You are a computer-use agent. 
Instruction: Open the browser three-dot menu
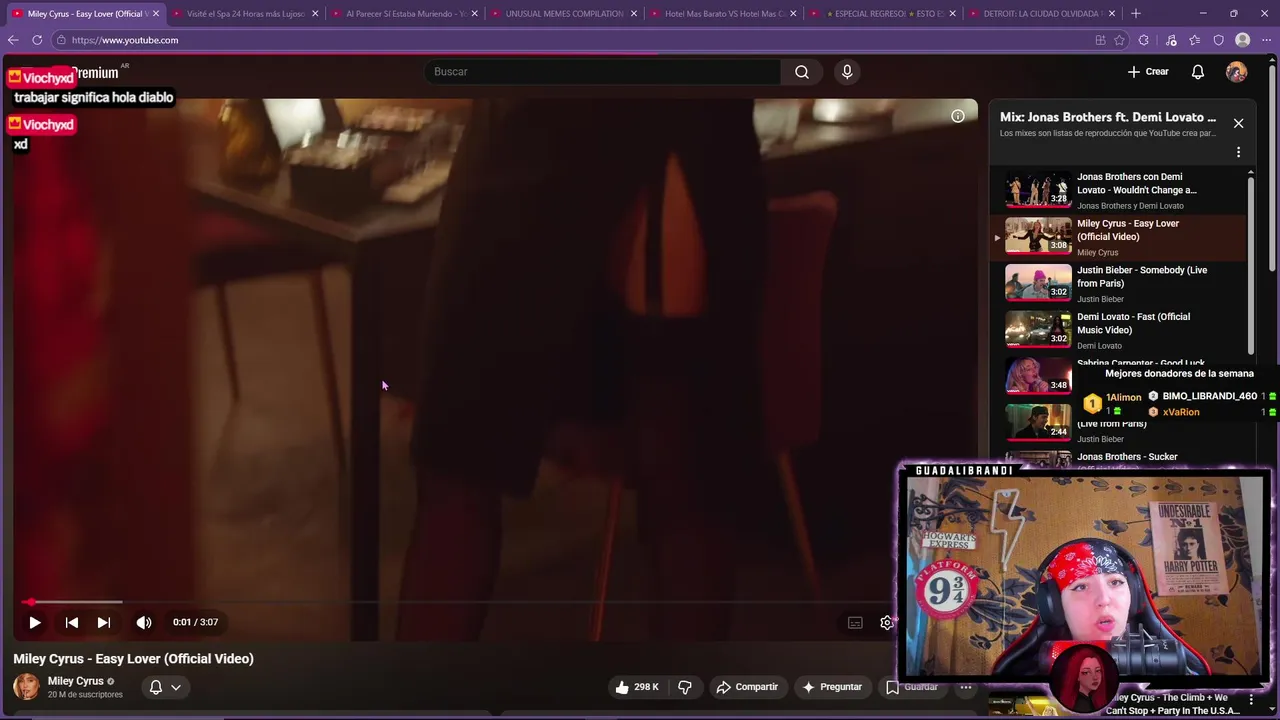[x=1267, y=40]
